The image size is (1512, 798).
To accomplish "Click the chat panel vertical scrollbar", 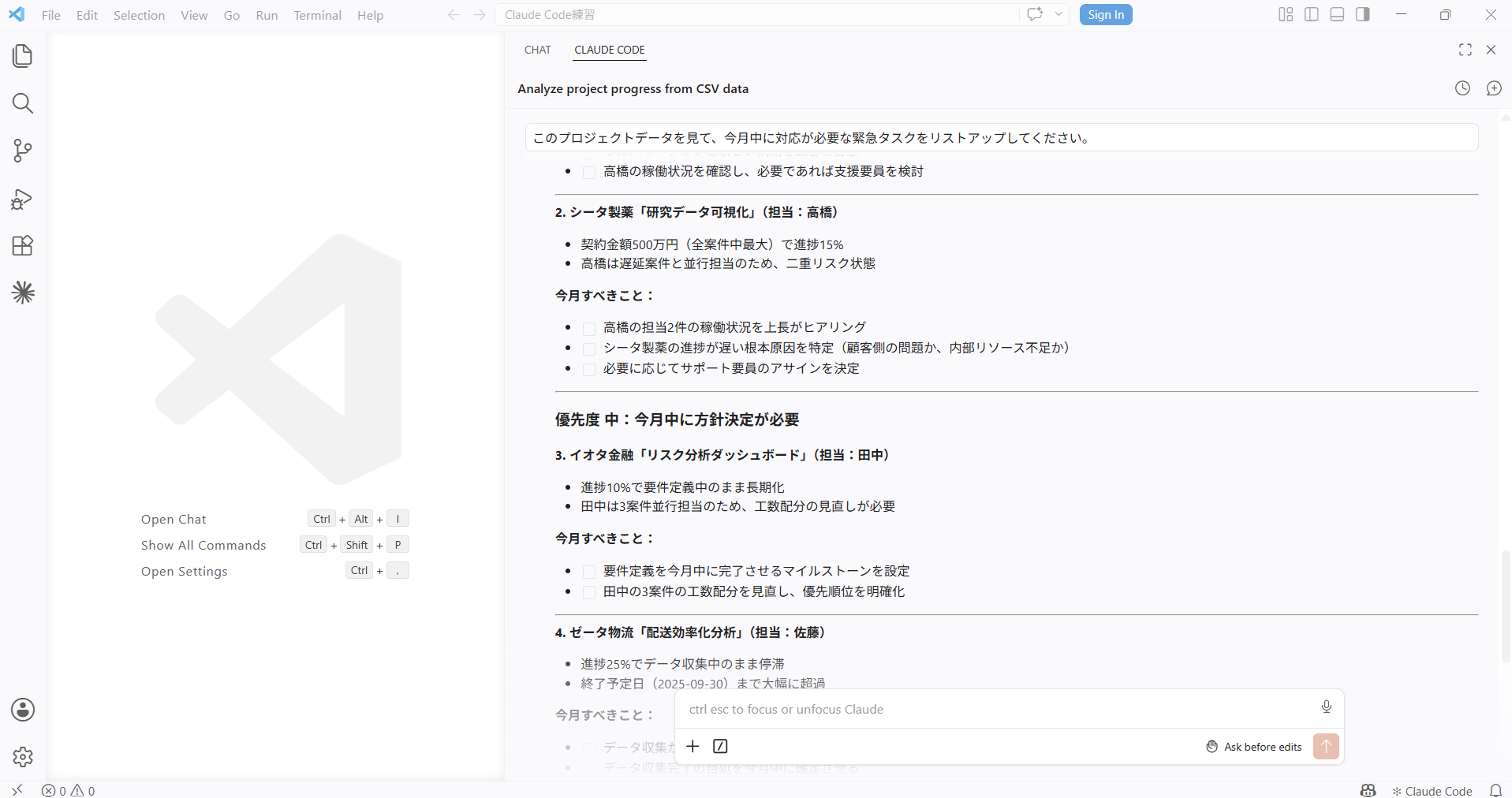I will [1506, 607].
